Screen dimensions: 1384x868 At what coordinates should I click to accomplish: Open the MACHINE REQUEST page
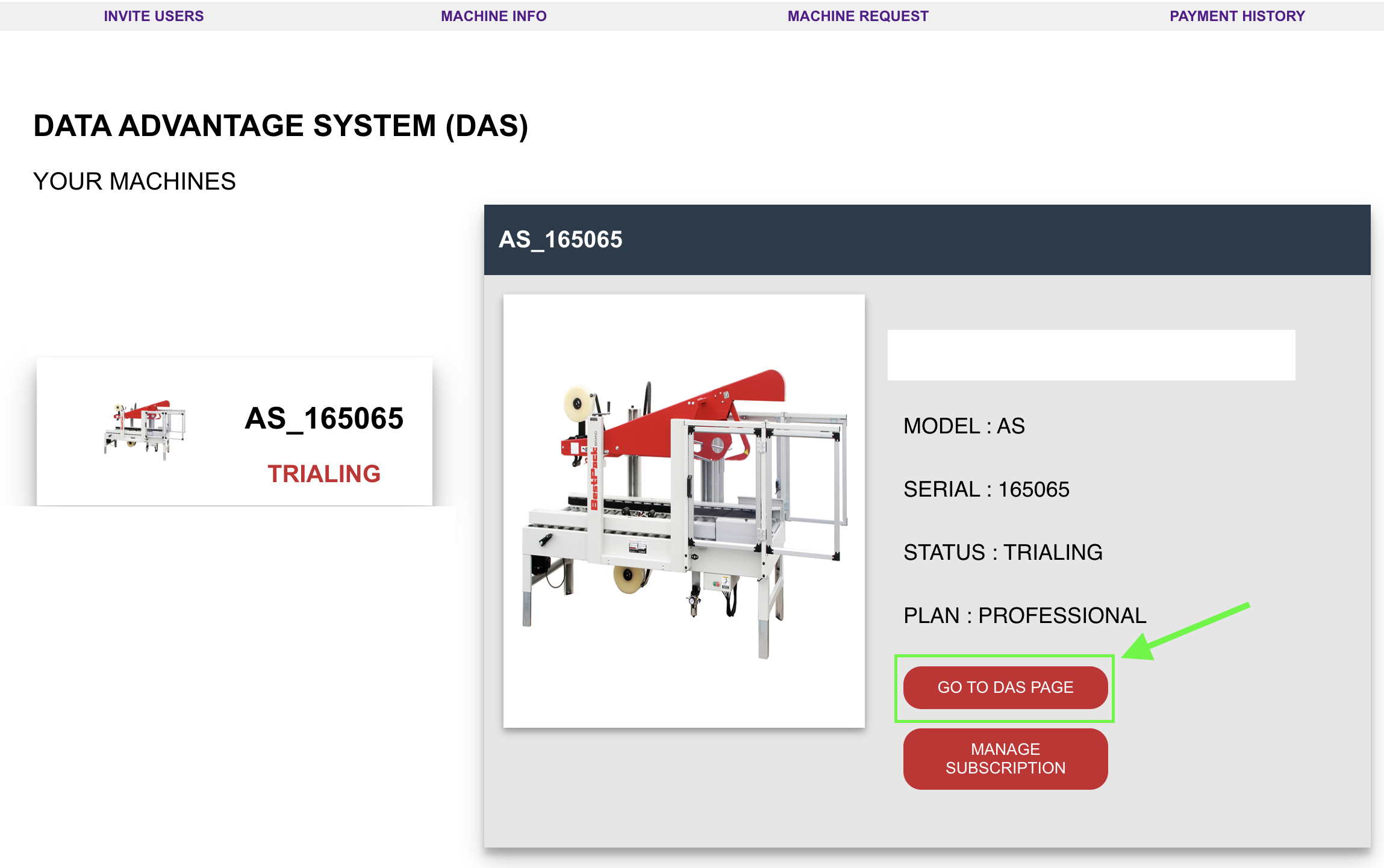tap(857, 16)
